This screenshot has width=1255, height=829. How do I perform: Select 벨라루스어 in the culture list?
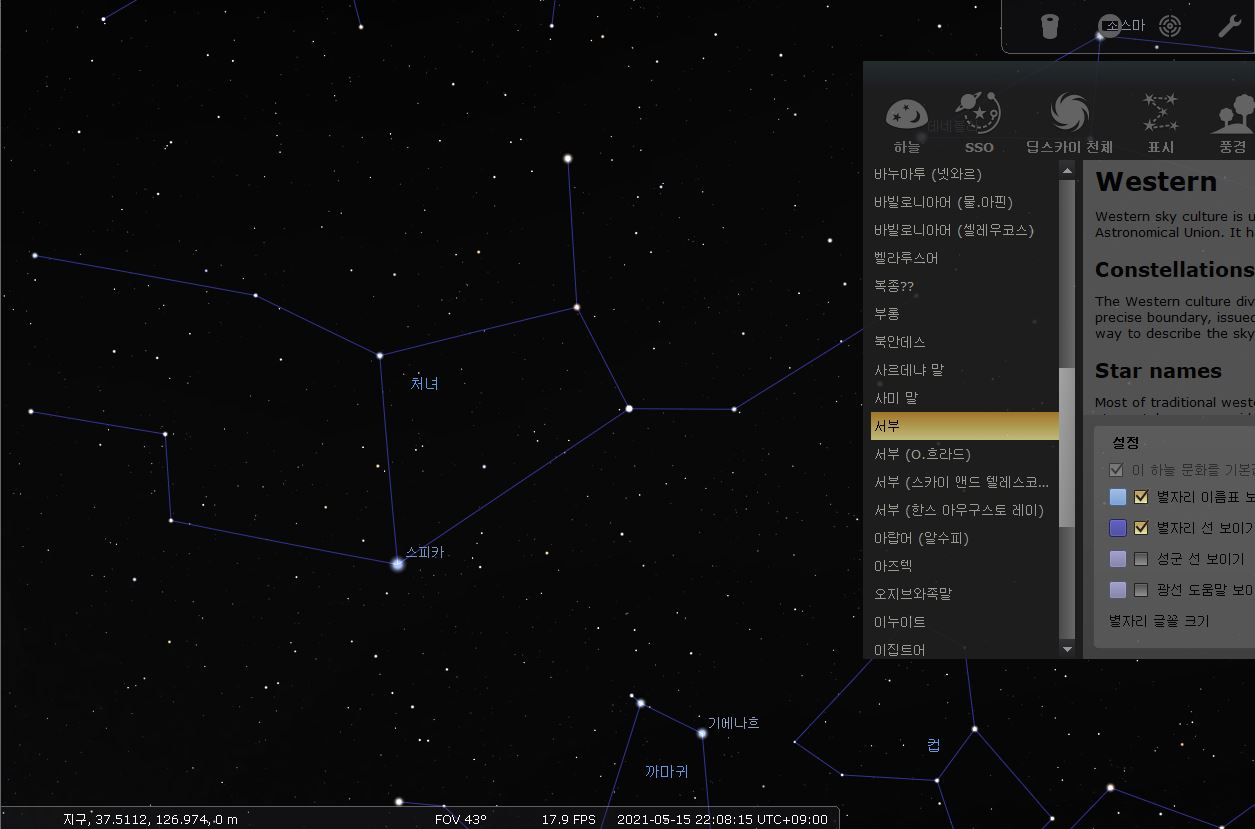click(x=964, y=258)
